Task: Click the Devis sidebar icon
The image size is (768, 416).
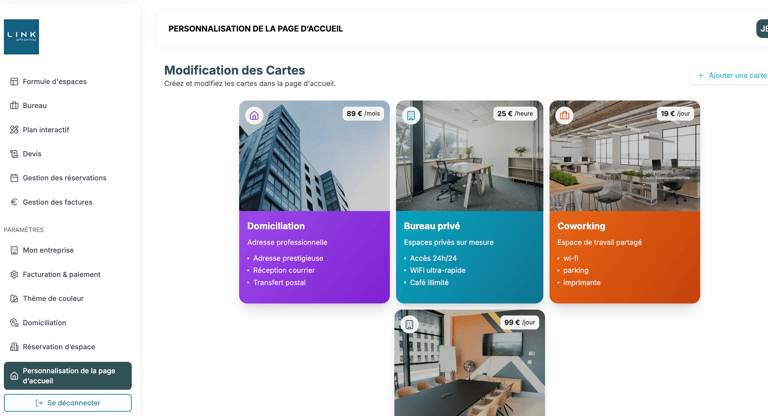Action: (x=14, y=154)
